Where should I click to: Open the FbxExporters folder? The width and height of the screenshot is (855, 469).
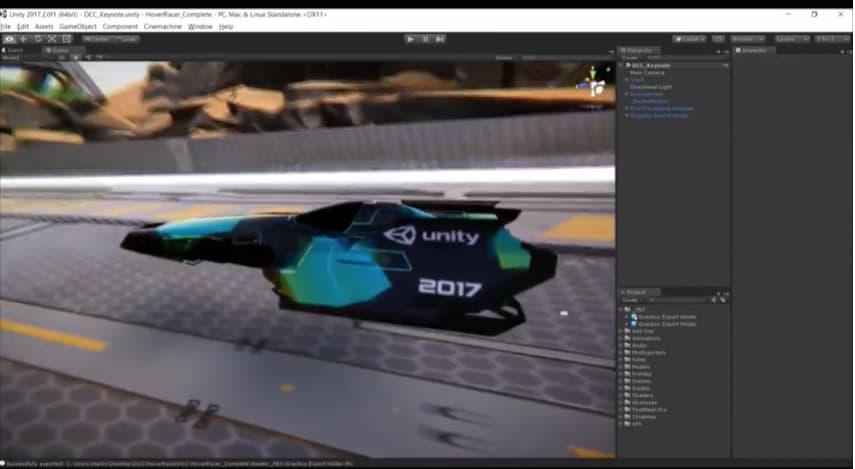(645, 352)
